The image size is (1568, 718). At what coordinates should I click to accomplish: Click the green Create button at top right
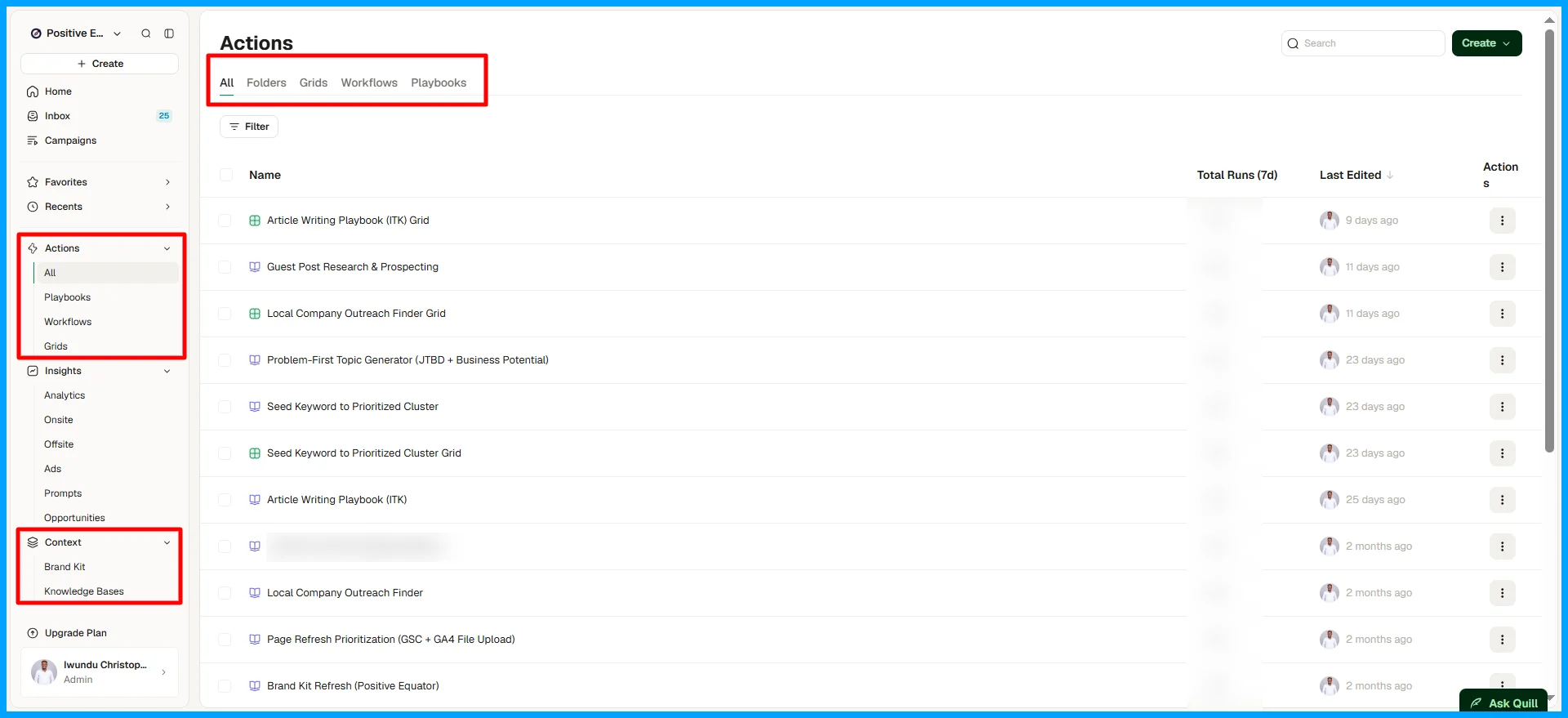coord(1486,43)
